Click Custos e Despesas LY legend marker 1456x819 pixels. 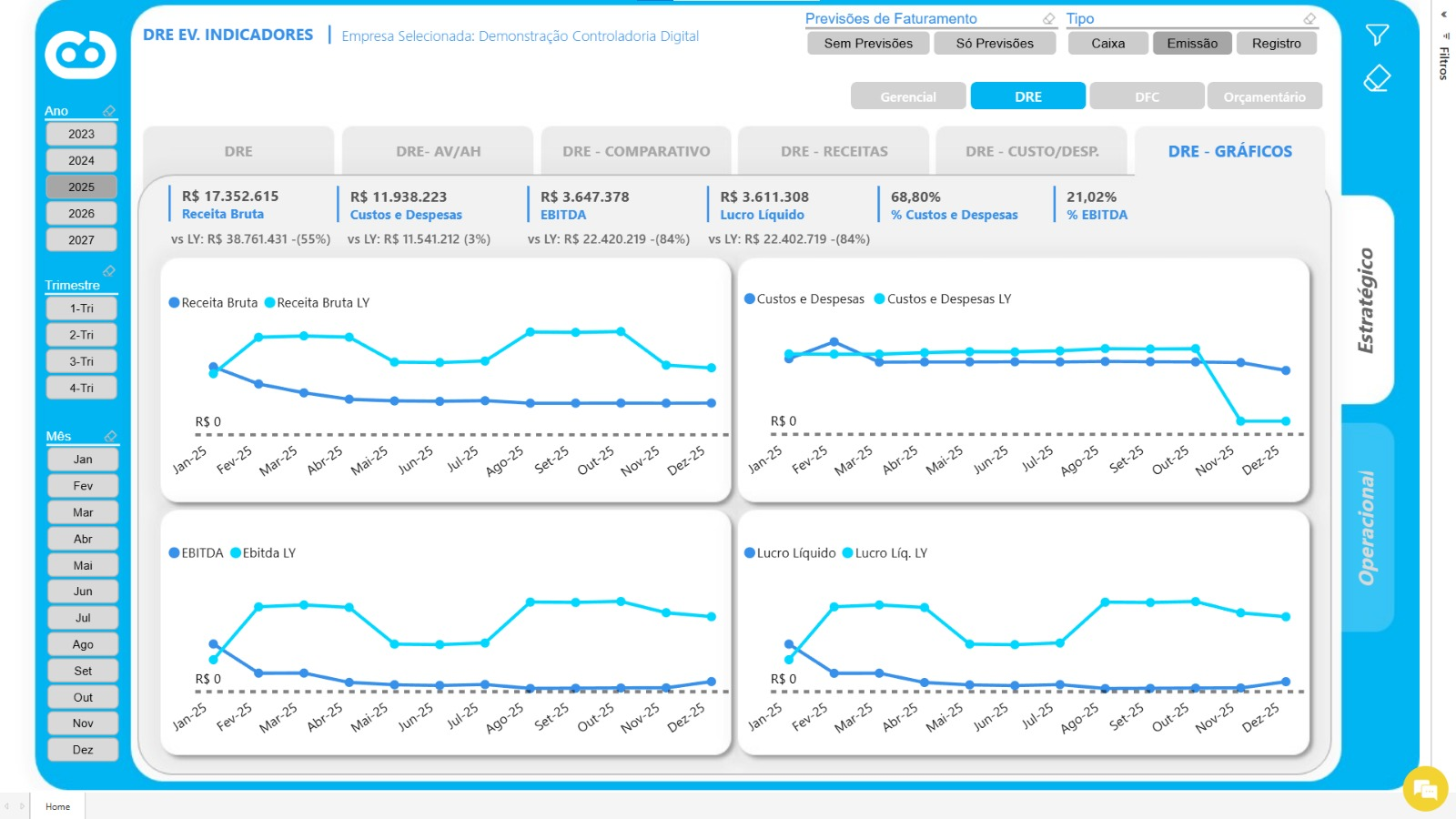click(x=879, y=298)
